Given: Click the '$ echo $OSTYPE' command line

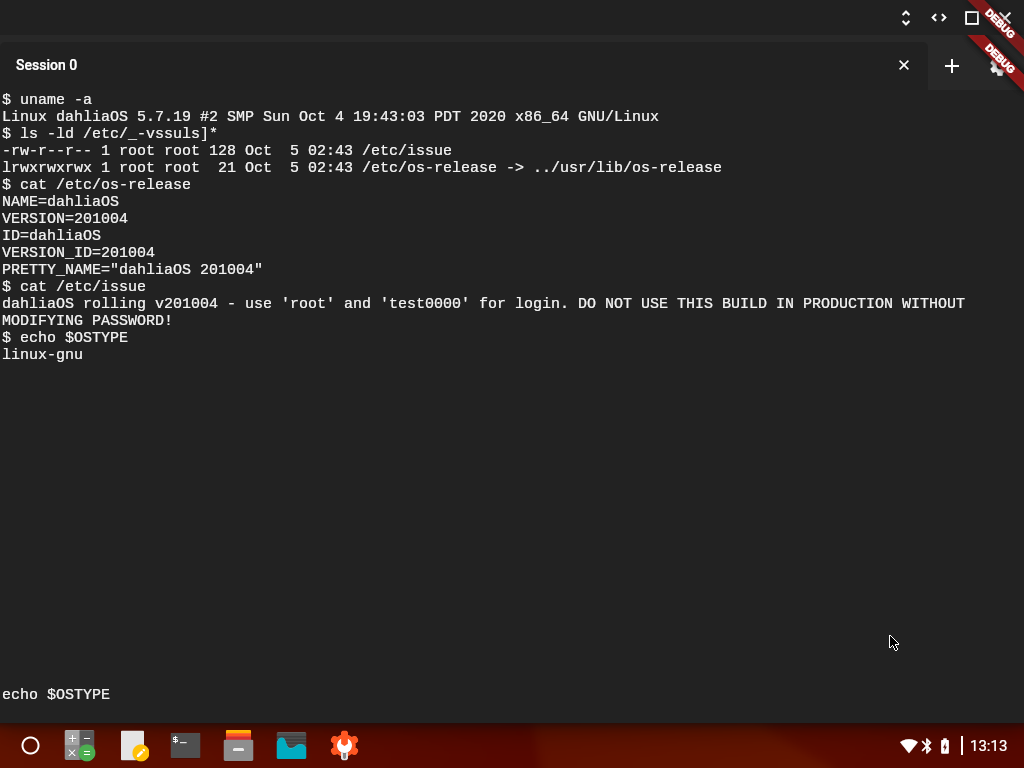Looking at the screenshot, I should click(65, 337).
